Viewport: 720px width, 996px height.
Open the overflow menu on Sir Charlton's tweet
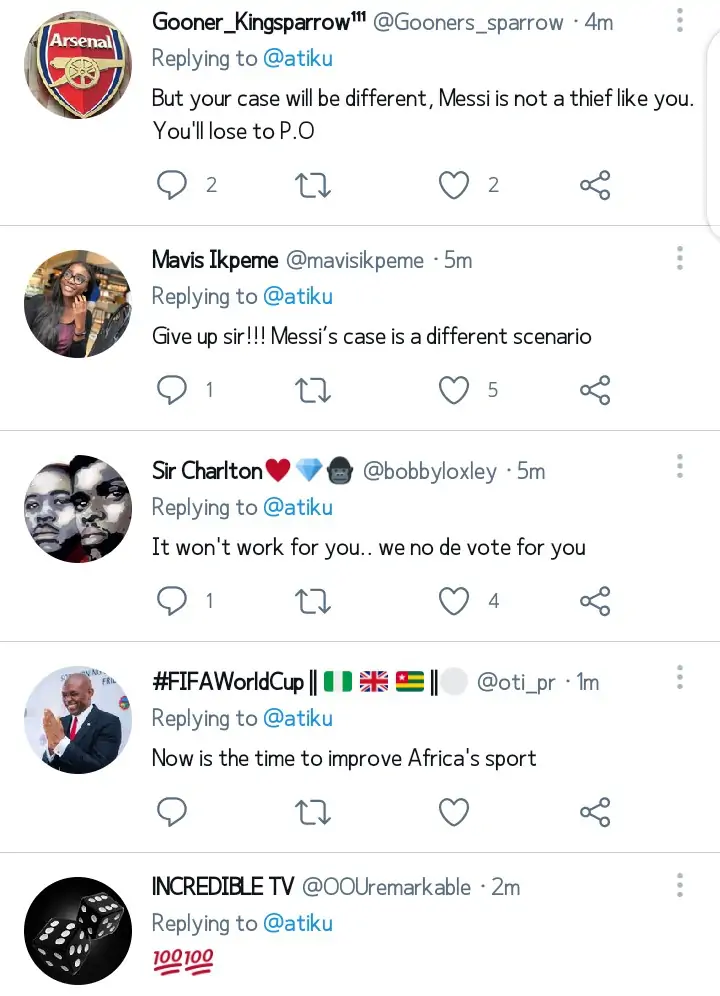(x=679, y=466)
